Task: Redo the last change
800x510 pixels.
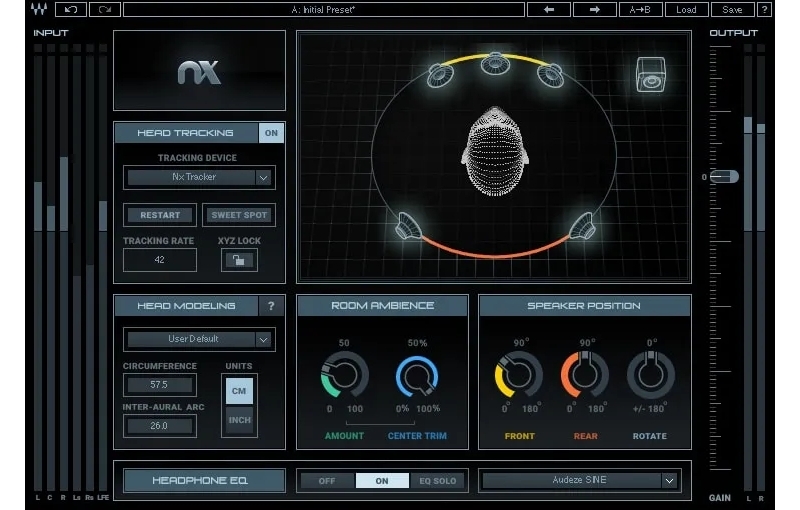Action: point(105,9)
